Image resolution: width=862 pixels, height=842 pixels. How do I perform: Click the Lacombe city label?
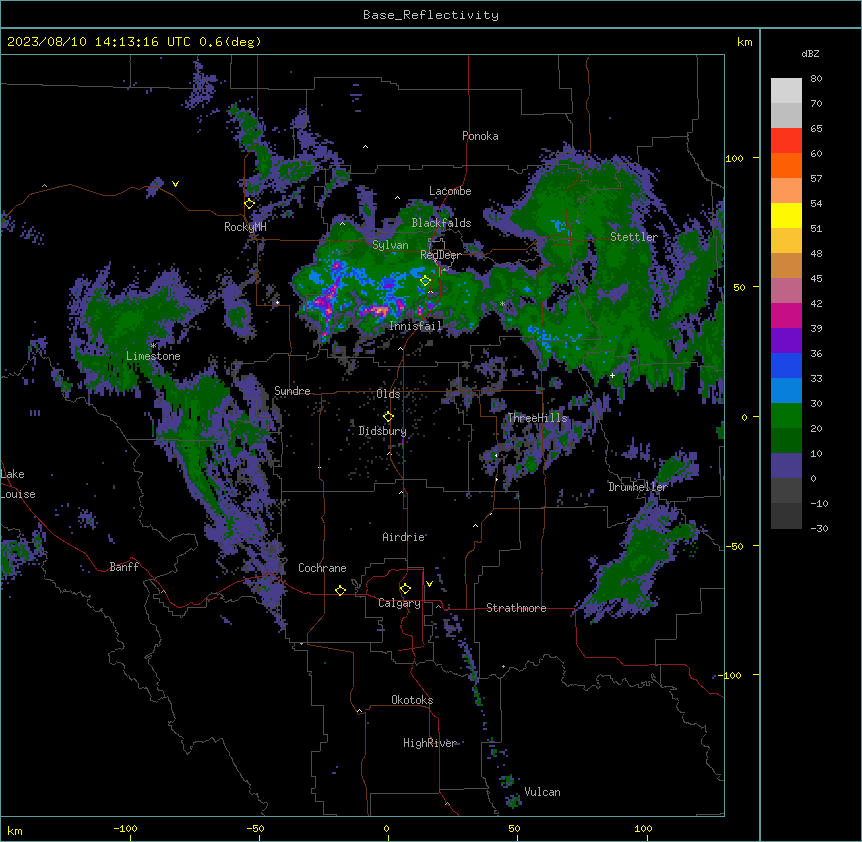click(450, 191)
